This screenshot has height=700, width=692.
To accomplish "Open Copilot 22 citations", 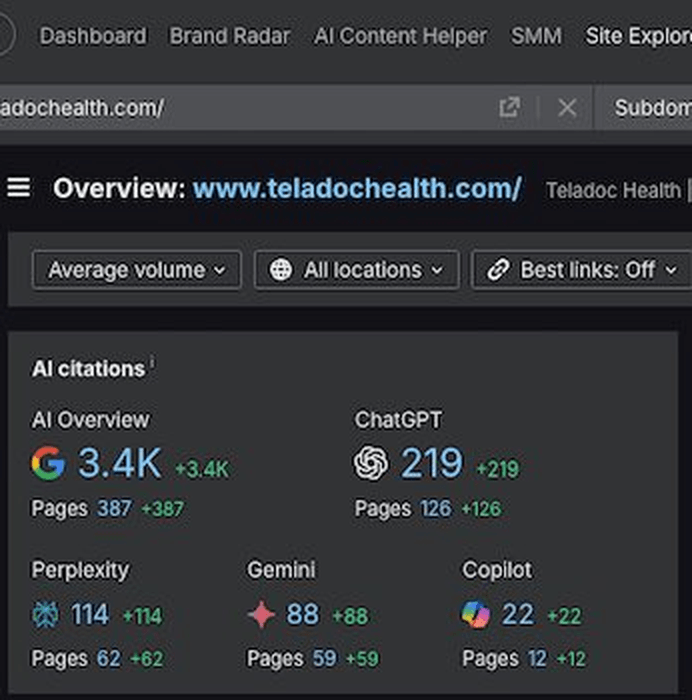I will coord(518,615).
